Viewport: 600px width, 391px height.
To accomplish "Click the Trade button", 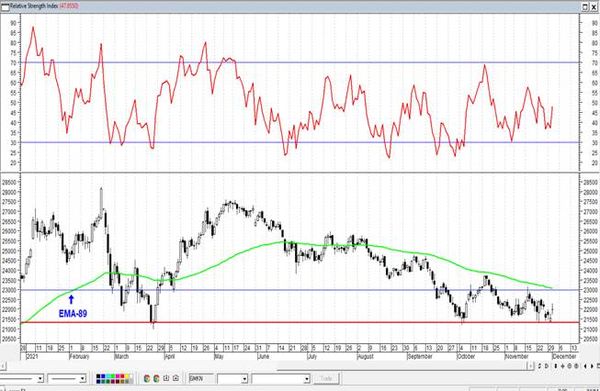I will (x=326, y=379).
